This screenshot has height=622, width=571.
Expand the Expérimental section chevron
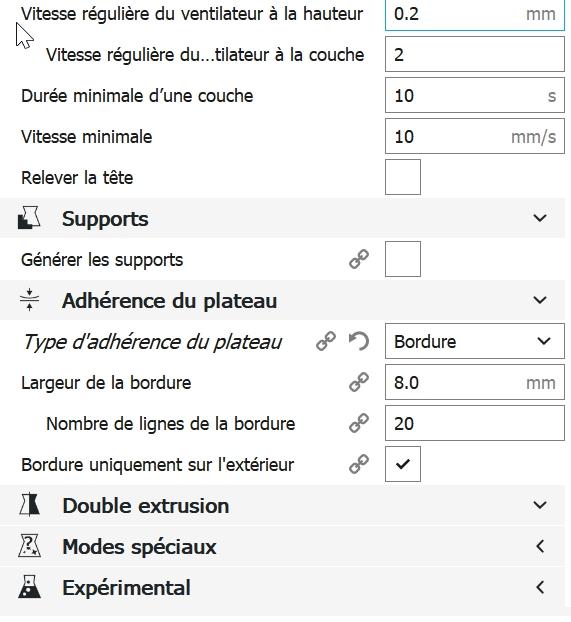point(540,587)
